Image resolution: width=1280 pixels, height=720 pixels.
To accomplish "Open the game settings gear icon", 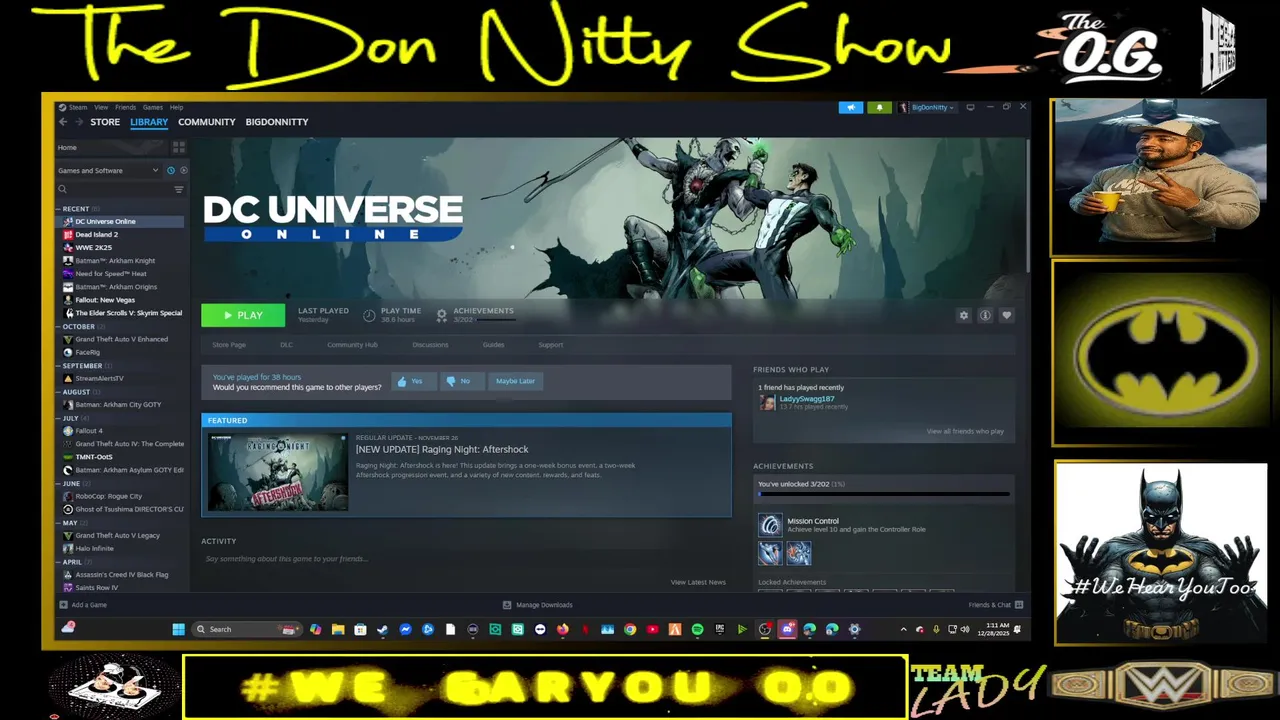I will (x=964, y=315).
